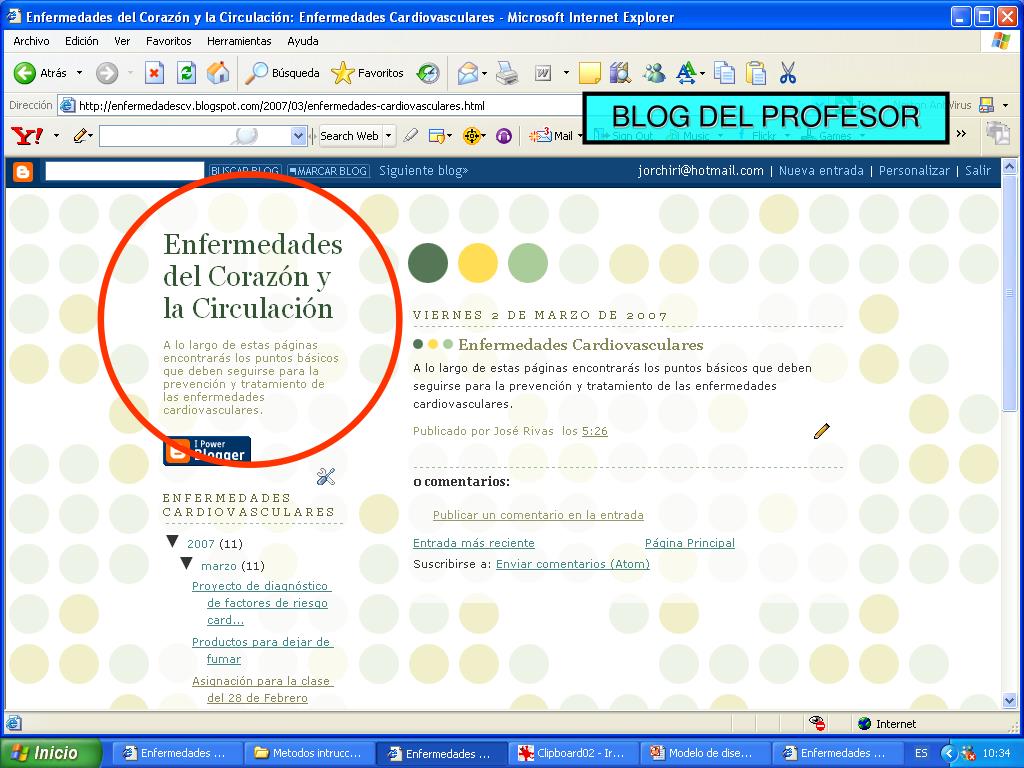Image resolution: width=1024 pixels, height=768 pixels.
Task: Open the text size dropdown arrow
Action: point(702,73)
